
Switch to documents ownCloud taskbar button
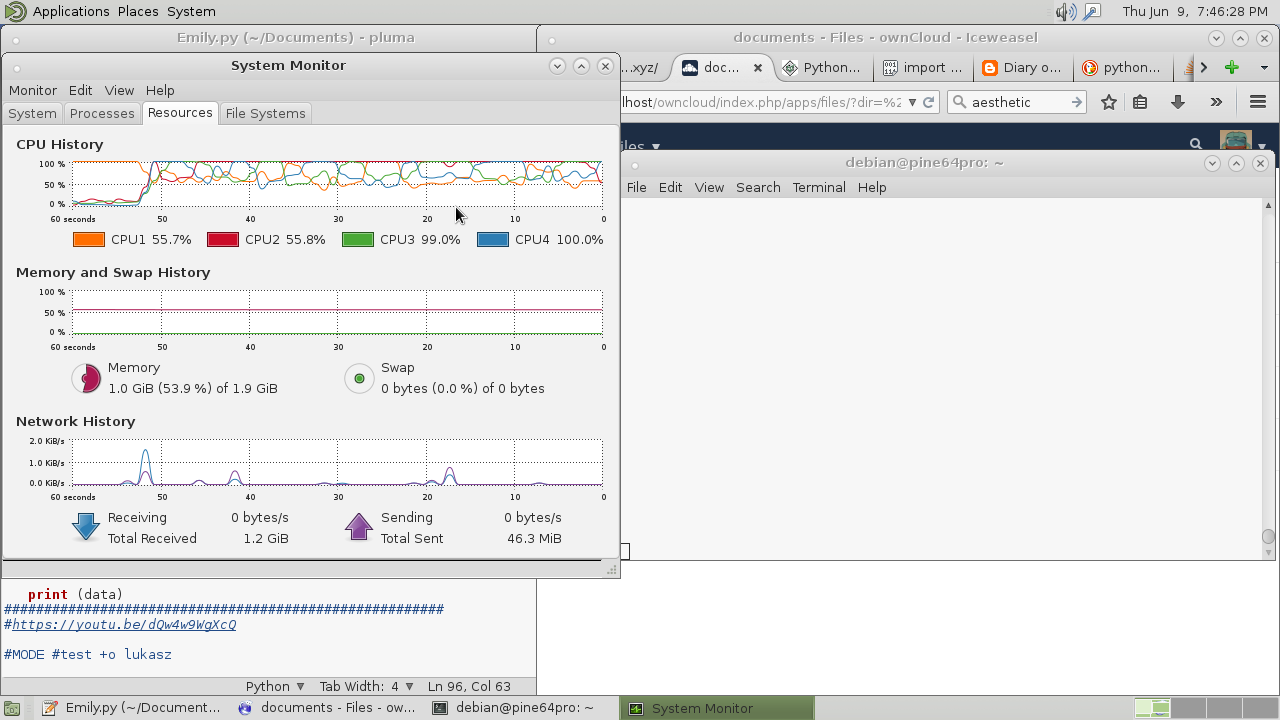[x=326, y=708]
